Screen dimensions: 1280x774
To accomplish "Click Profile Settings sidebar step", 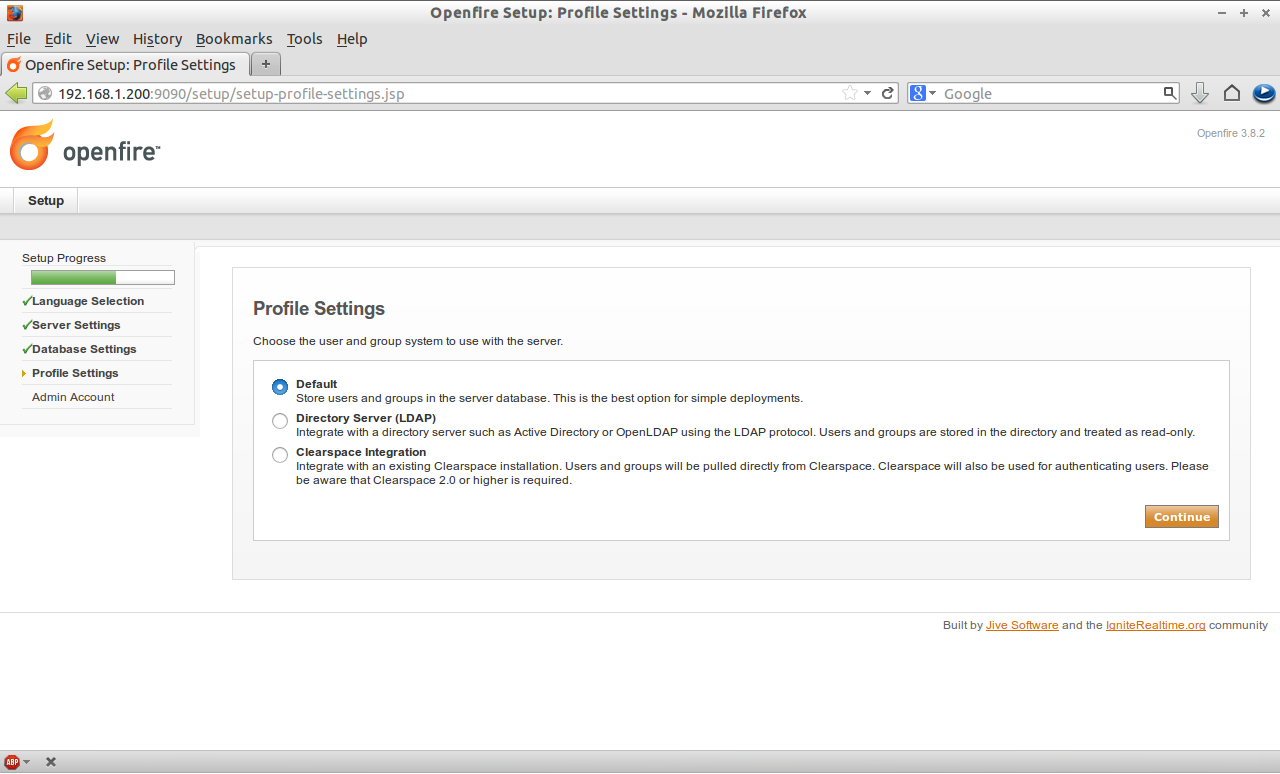I will (x=75, y=373).
